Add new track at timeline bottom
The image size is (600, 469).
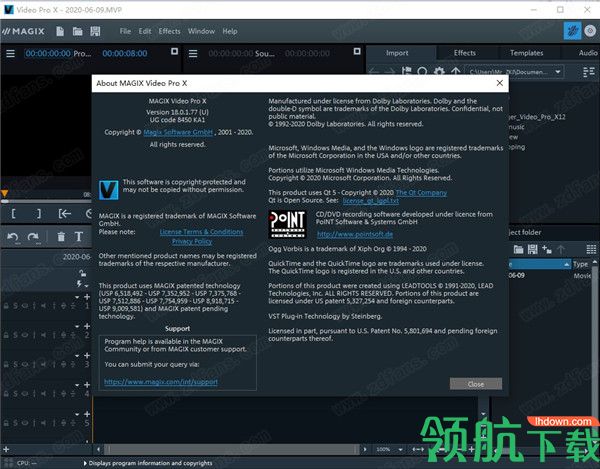pyautogui.click(x=6, y=449)
